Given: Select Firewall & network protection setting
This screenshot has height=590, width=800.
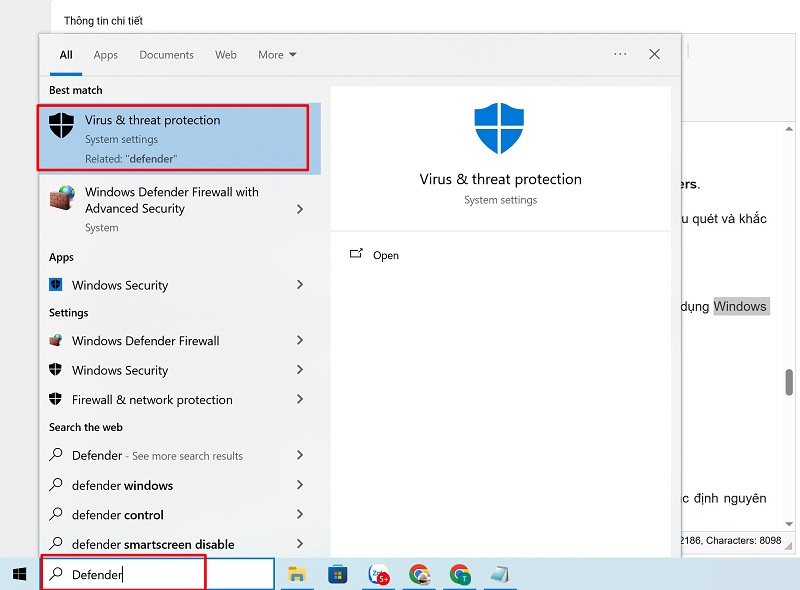Looking at the screenshot, I should coord(152,400).
